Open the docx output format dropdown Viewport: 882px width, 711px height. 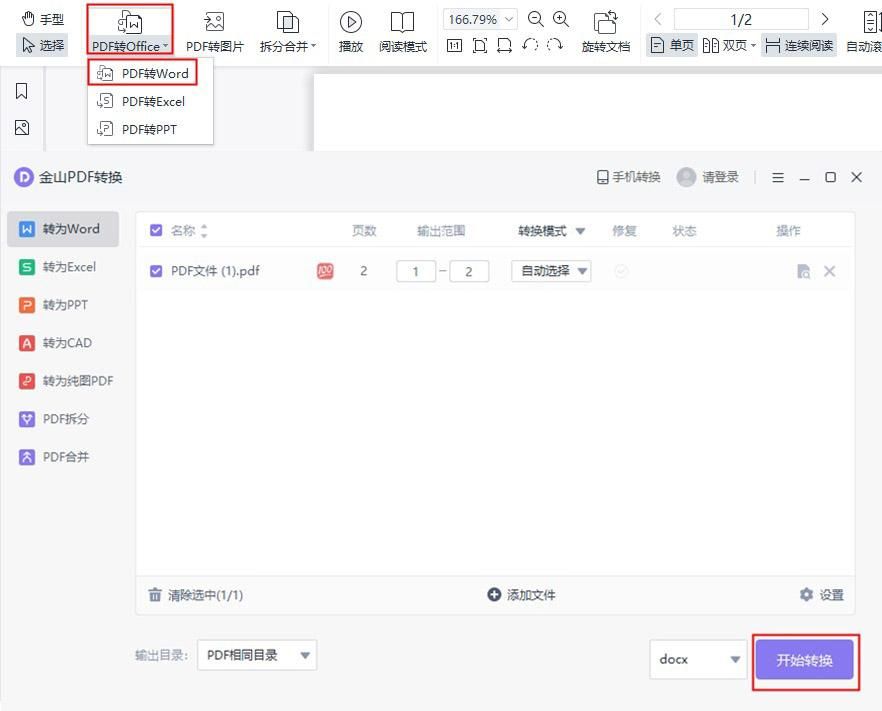[698, 659]
